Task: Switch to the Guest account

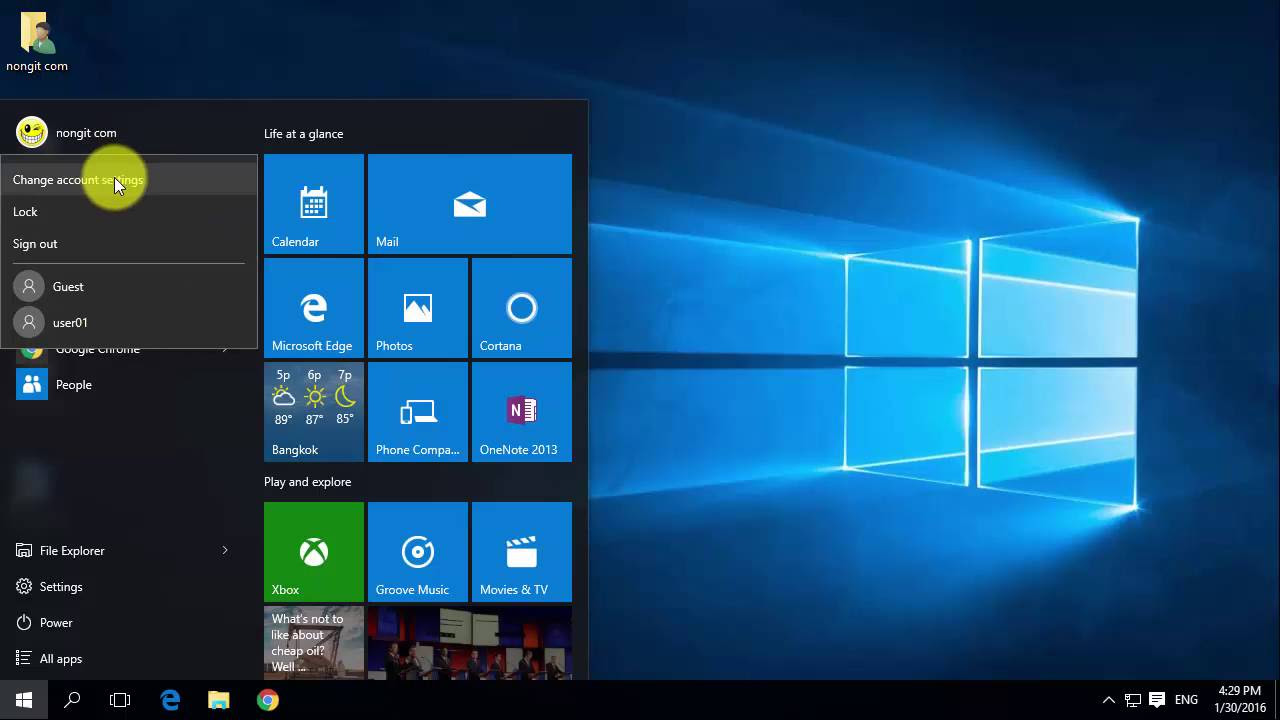Action: pyautogui.click(x=128, y=286)
